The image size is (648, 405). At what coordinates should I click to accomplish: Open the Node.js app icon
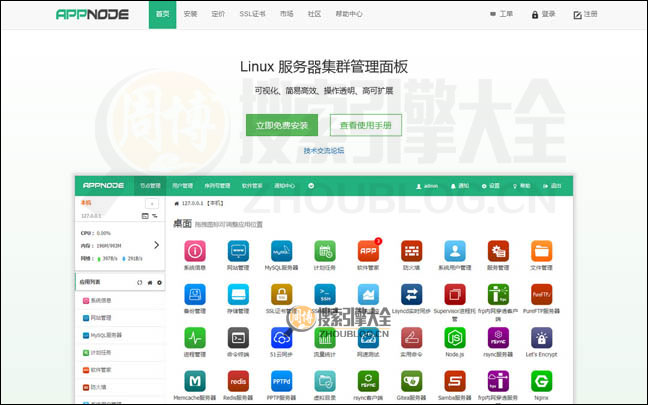[x=454, y=337]
